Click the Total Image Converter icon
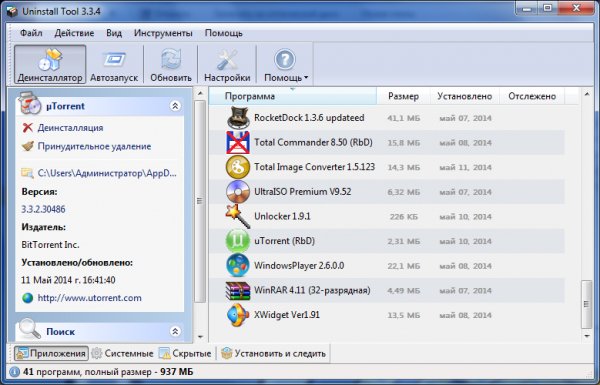 (x=238, y=167)
